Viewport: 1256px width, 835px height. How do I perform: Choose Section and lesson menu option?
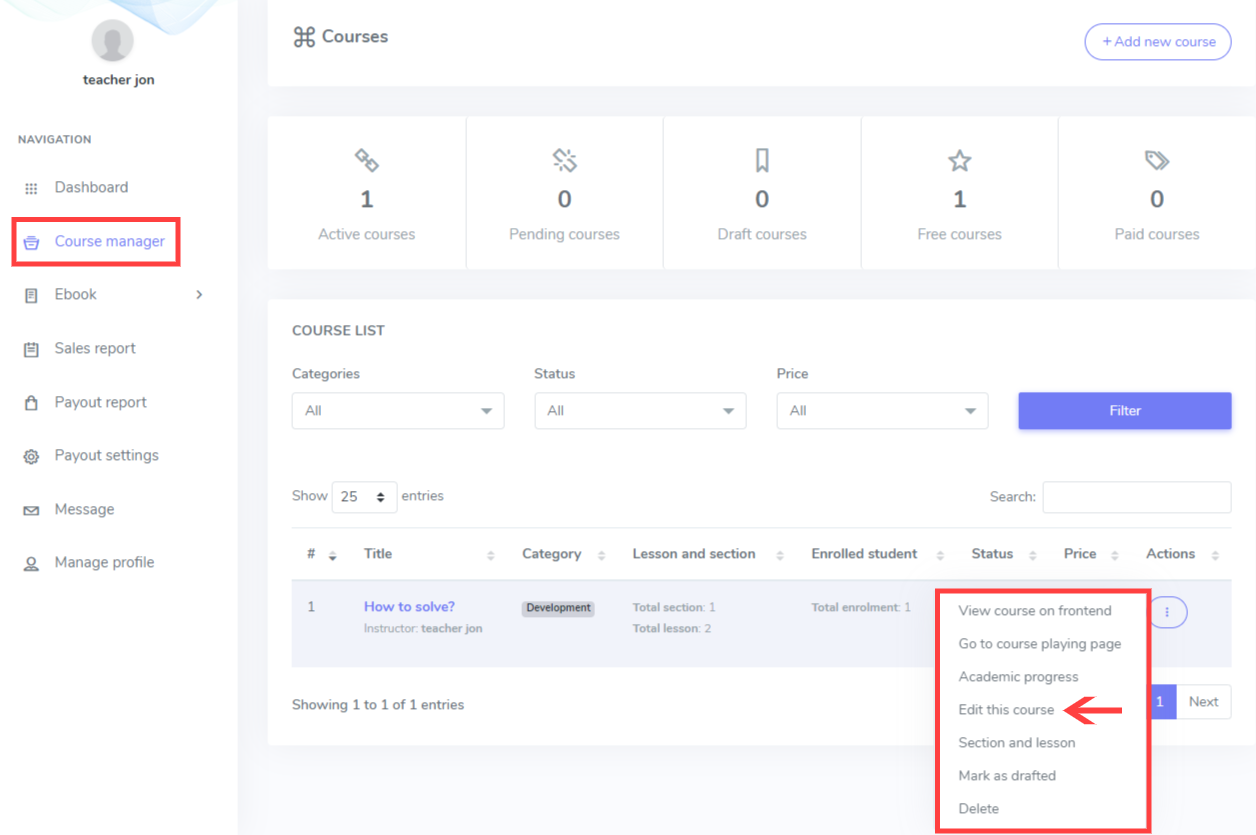tap(1016, 743)
